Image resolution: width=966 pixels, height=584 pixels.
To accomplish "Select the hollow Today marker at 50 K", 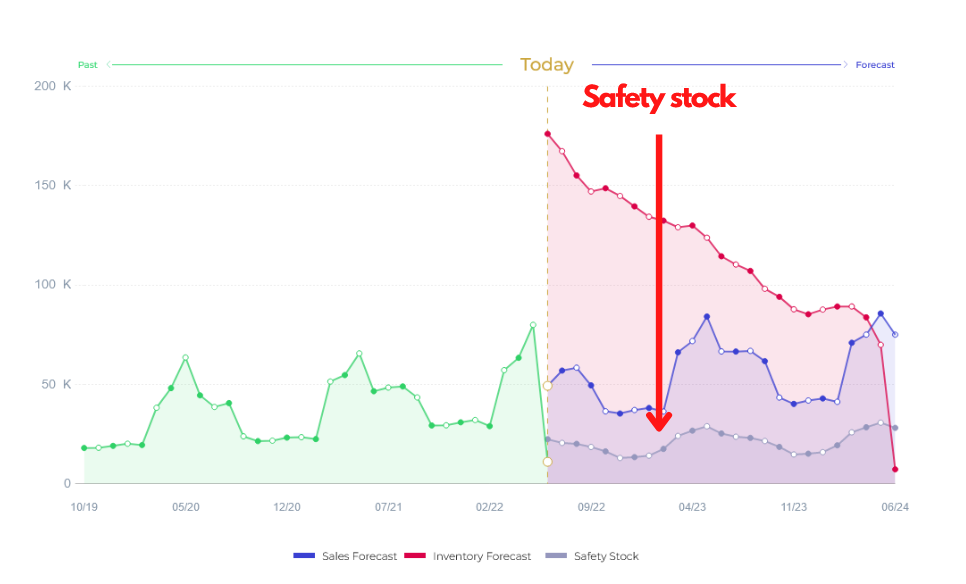I will click(547, 385).
